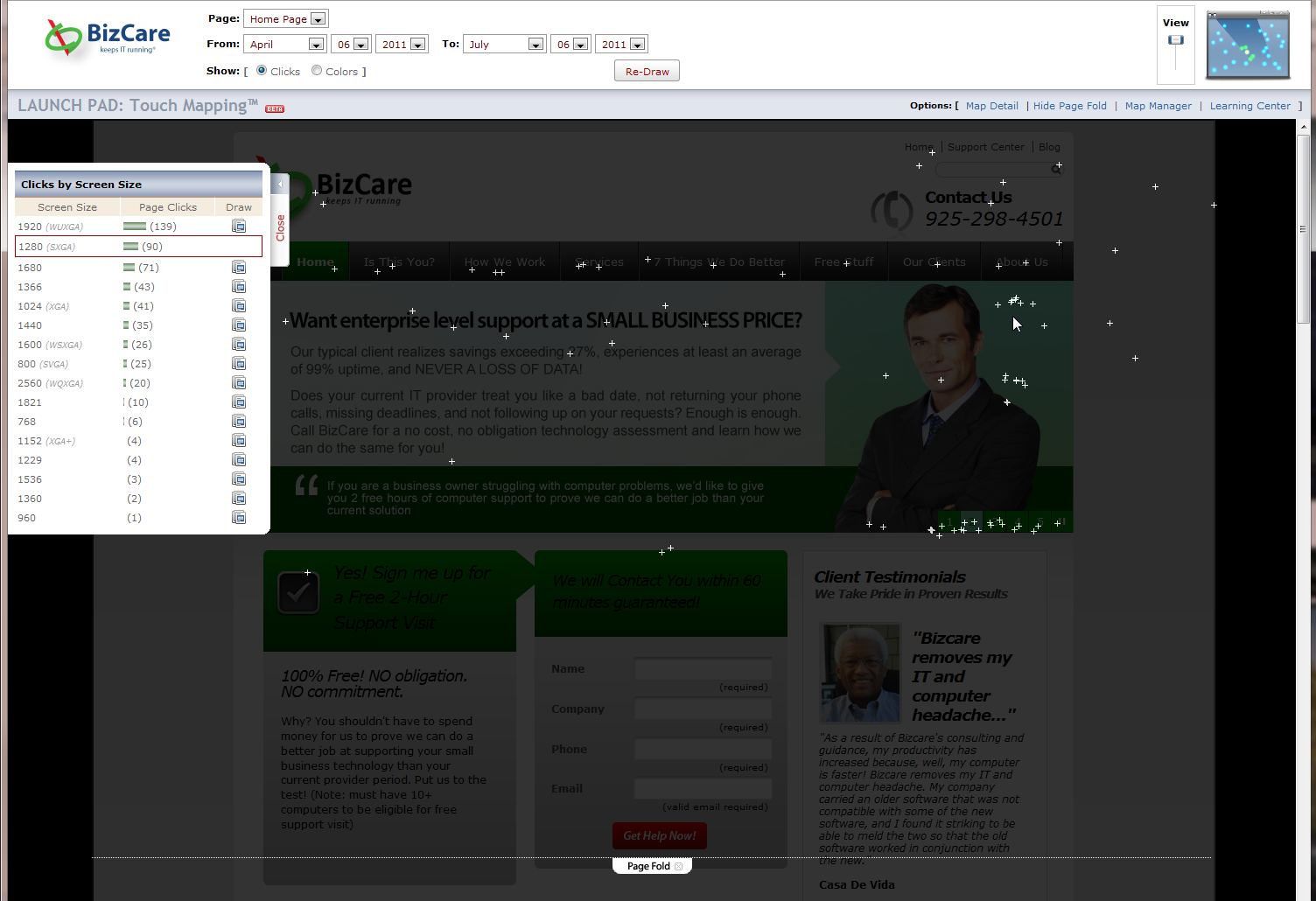1316x901 pixels.
Task: Click the Draw icon for screen size 1280
Action: pos(239,246)
